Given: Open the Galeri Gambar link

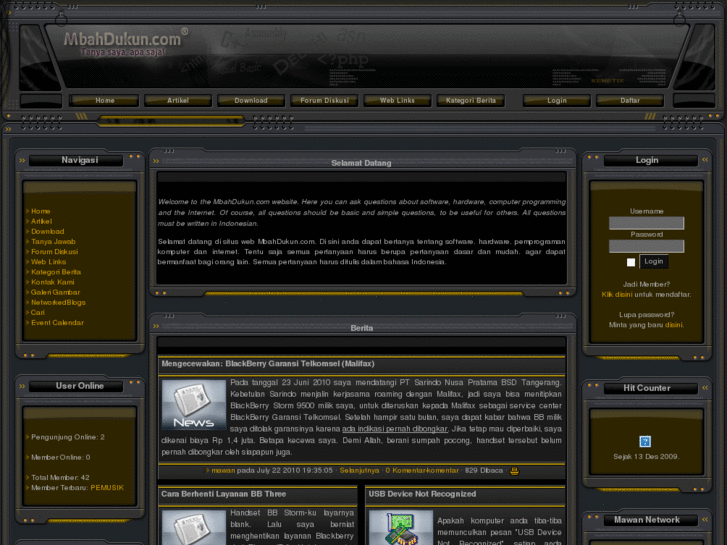Looking at the screenshot, I should pyautogui.click(x=55, y=292).
